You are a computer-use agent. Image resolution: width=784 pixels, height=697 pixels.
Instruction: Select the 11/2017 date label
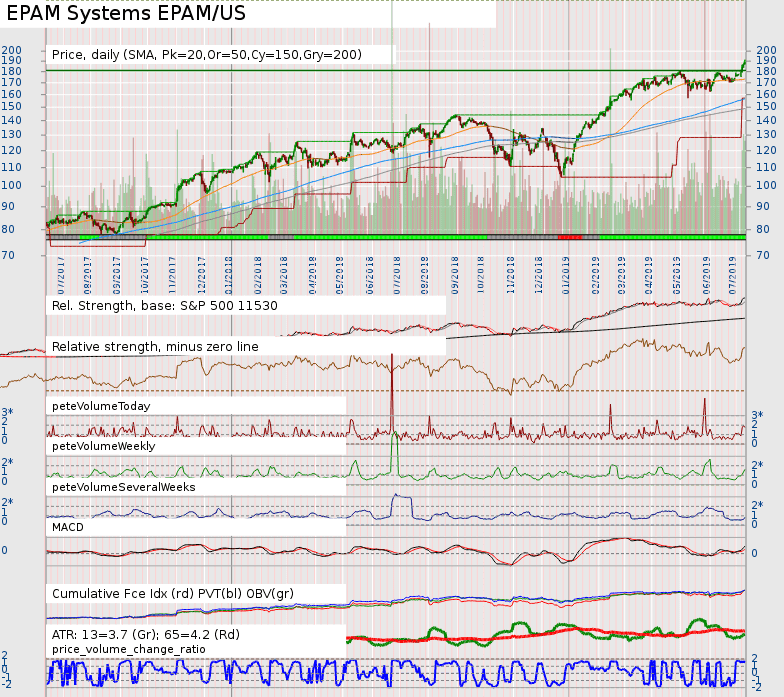click(172, 276)
